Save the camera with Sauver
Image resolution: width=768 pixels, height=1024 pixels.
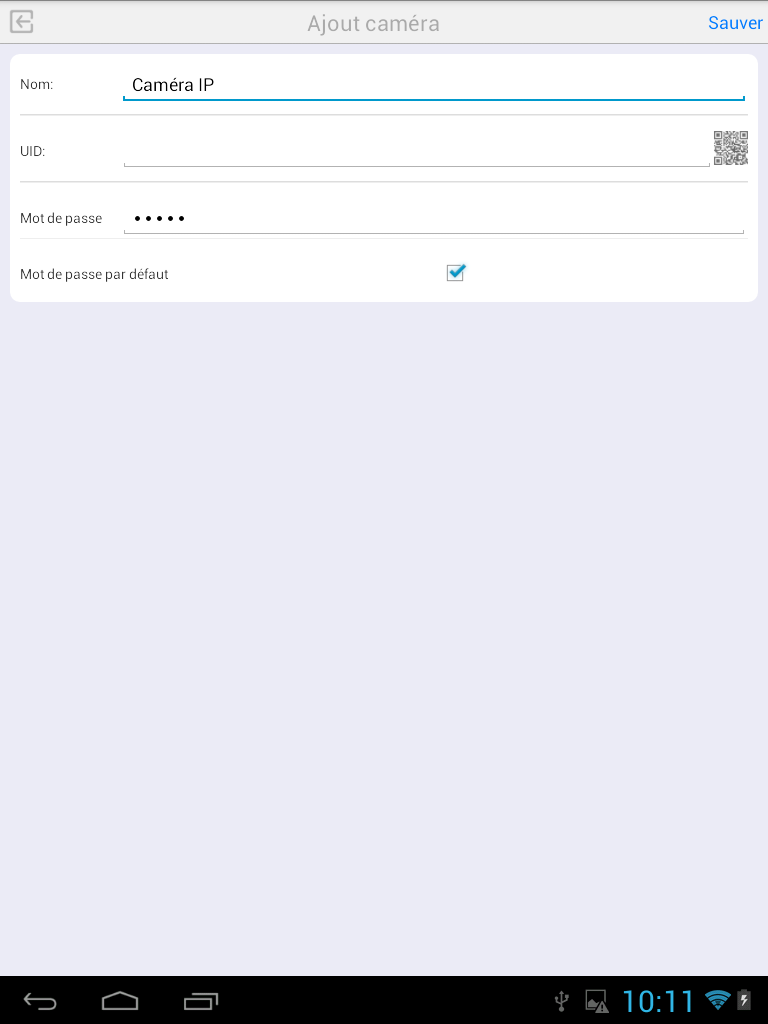(735, 23)
